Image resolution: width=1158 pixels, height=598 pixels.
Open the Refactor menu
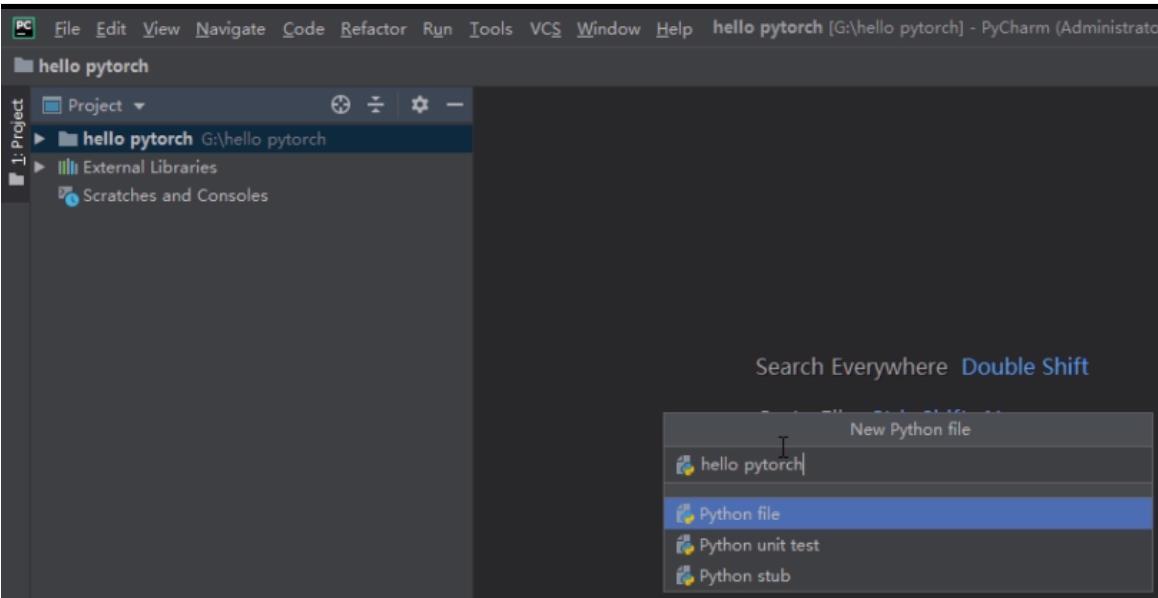pos(373,30)
